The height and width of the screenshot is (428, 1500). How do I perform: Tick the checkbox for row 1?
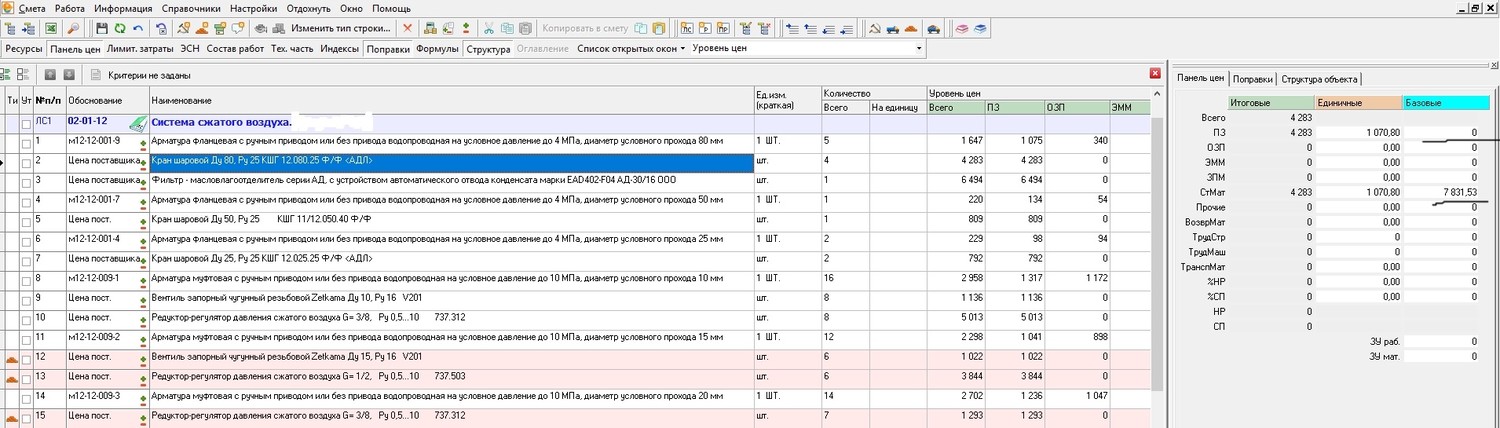(x=27, y=141)
